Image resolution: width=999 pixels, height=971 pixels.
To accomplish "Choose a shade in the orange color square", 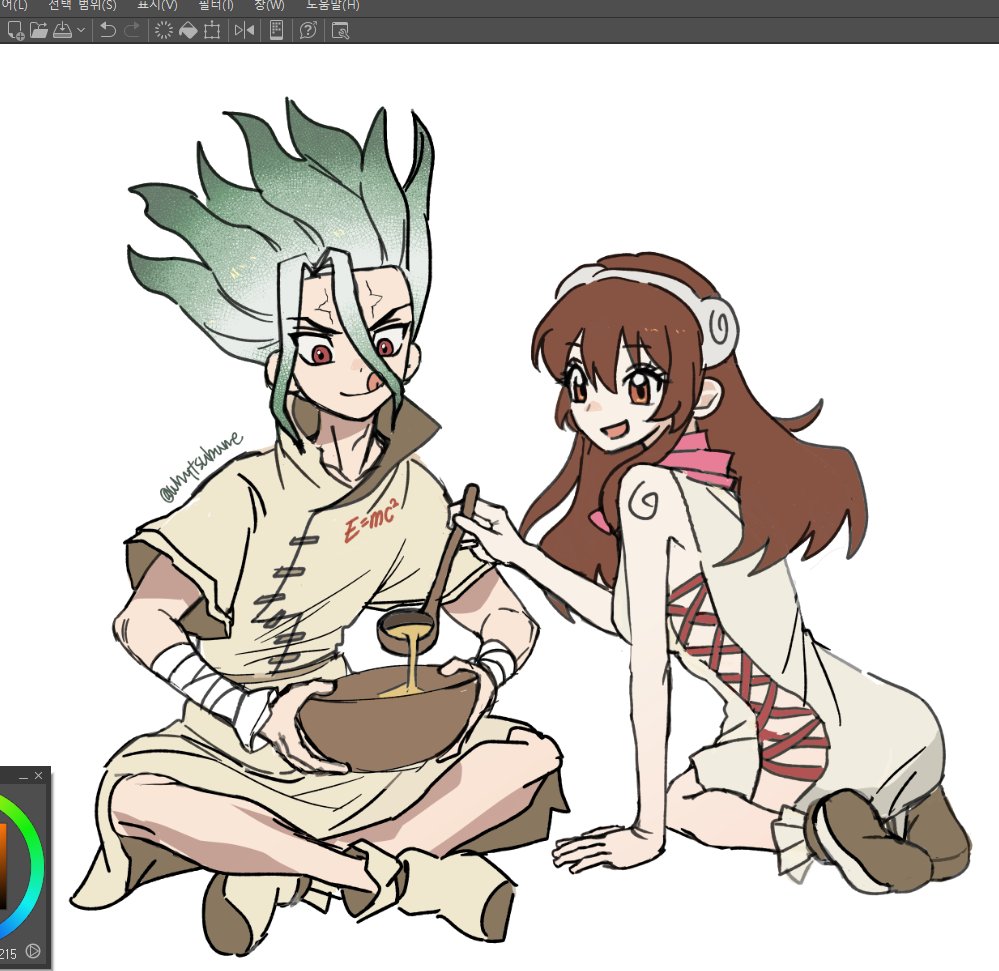I will (x=3, y=867).
